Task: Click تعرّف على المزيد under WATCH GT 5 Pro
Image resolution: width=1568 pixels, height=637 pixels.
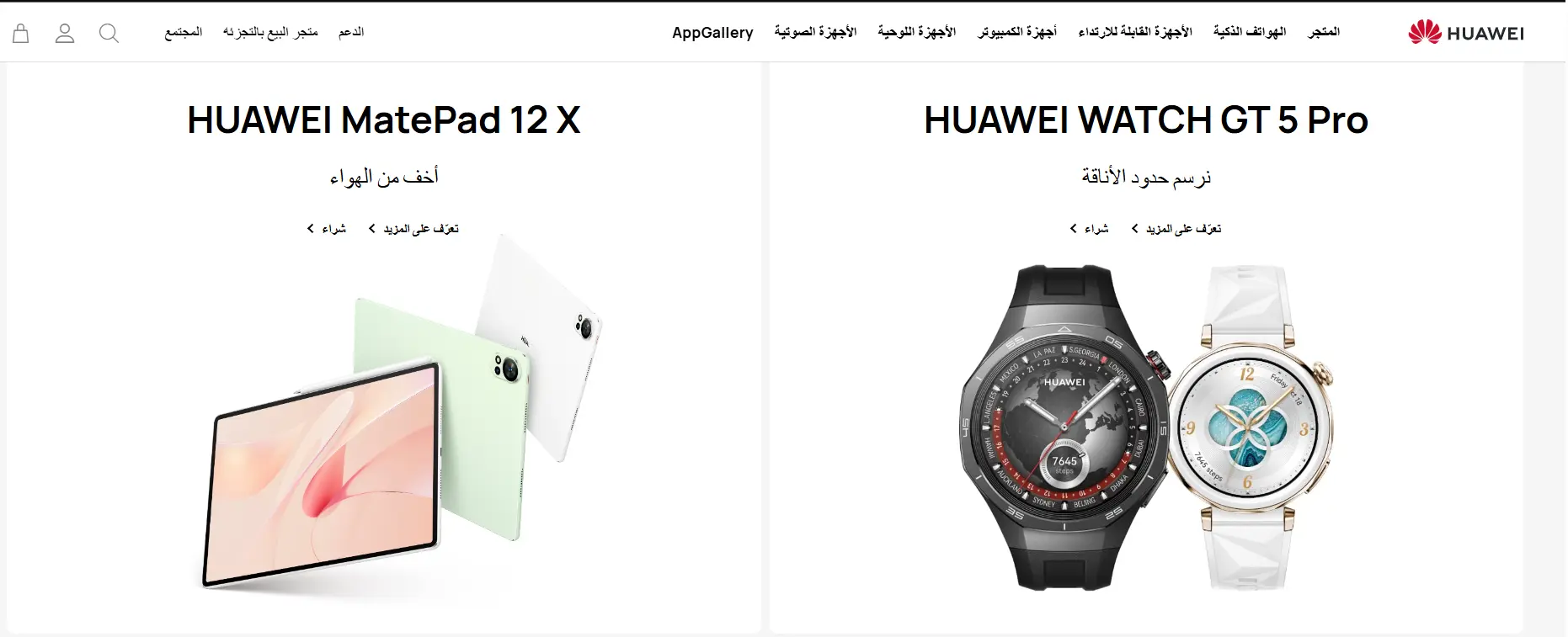Action: coord(1176,229)
